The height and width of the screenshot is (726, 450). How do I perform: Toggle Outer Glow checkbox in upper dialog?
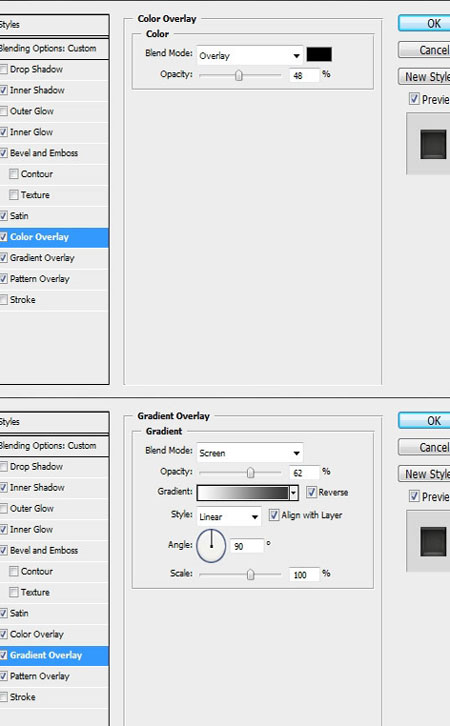pos(4,111)
